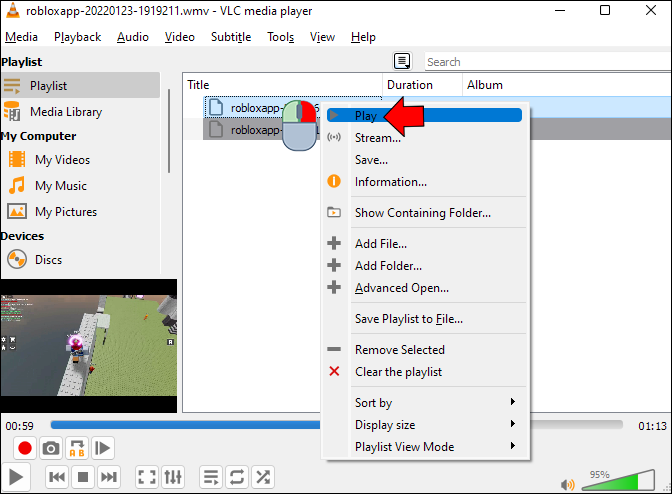
Task: Sort by the Title column header
Action: (283, 85)
